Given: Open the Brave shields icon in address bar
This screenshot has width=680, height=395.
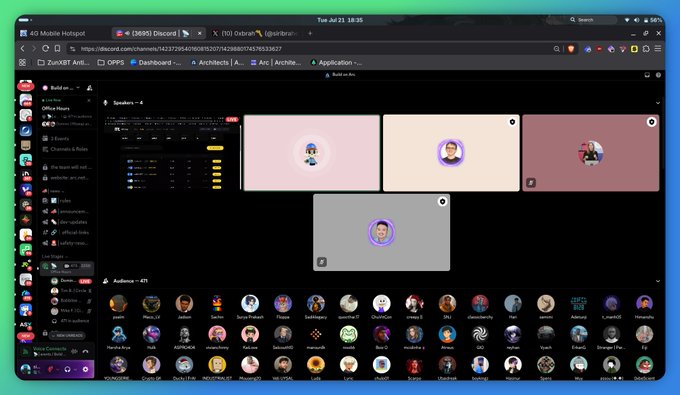Looking at the screenshot, I should click(x=571, y=49).
